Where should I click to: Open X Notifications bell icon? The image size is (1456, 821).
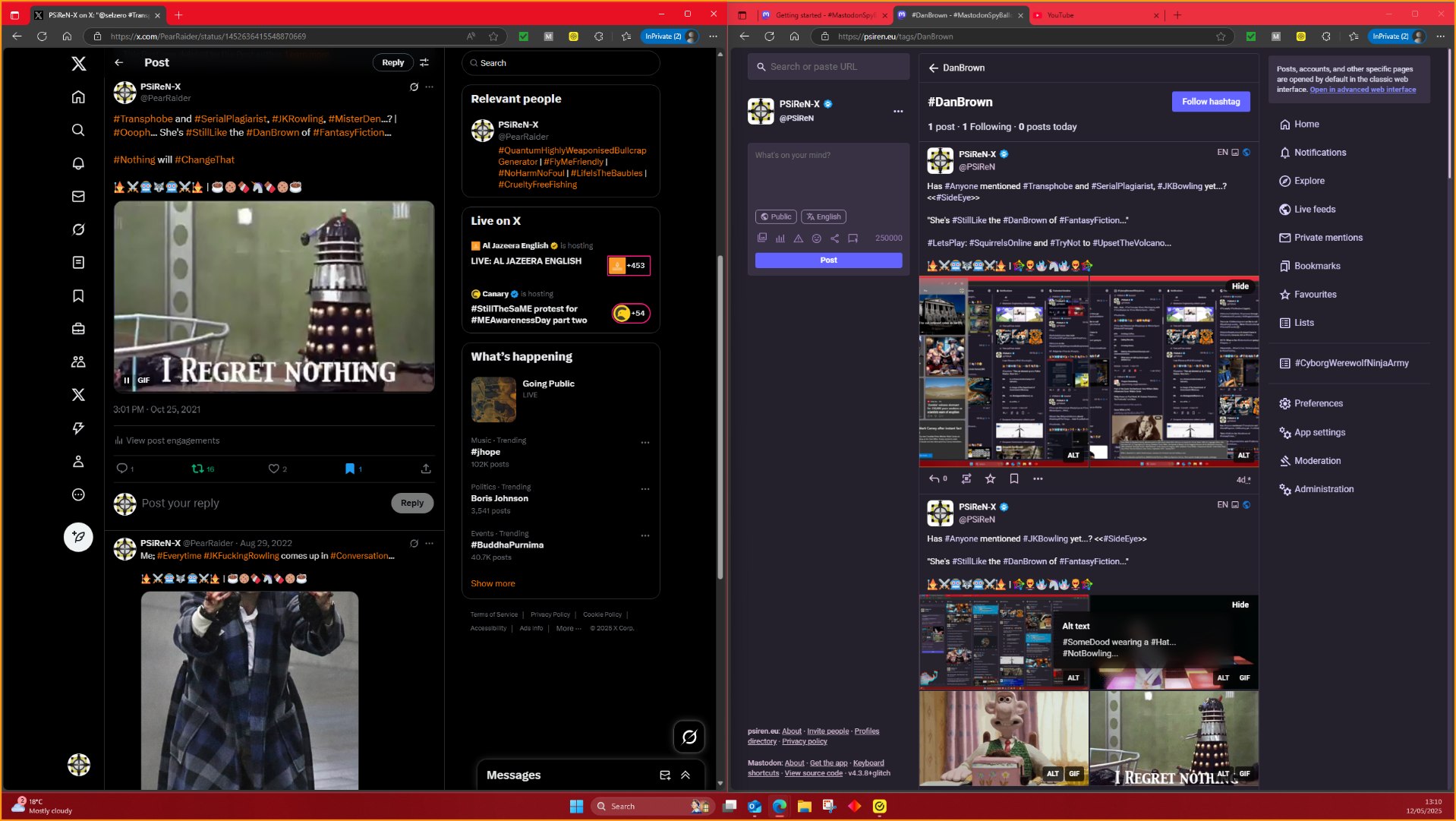78,163
